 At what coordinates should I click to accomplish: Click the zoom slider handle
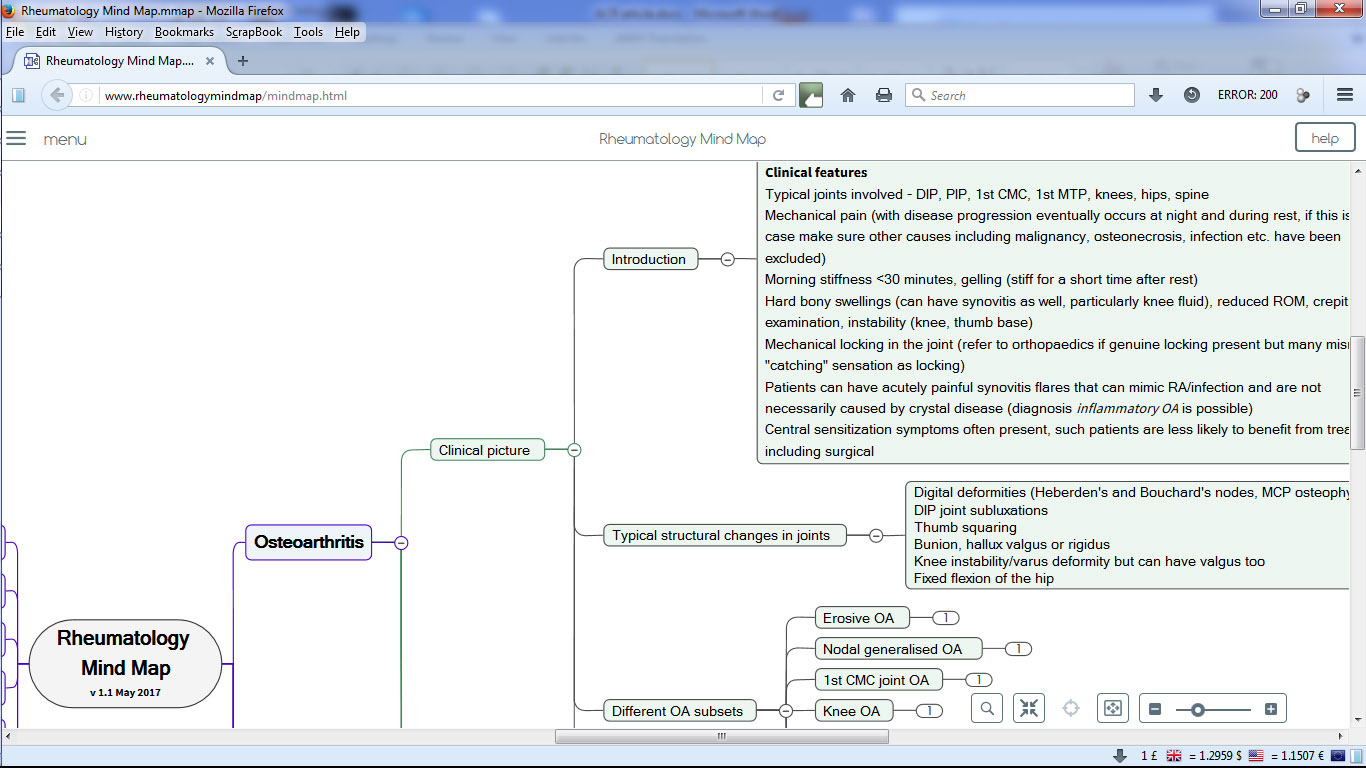tap(1197, 709)
